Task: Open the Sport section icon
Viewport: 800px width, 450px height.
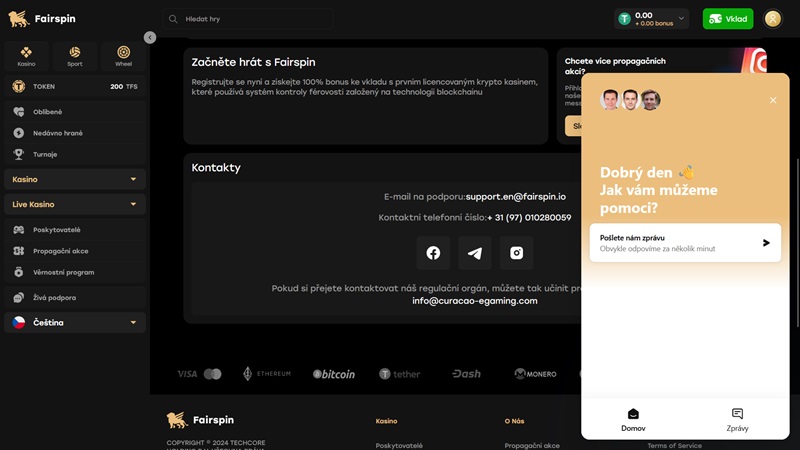Action: [x=74, y=56]
